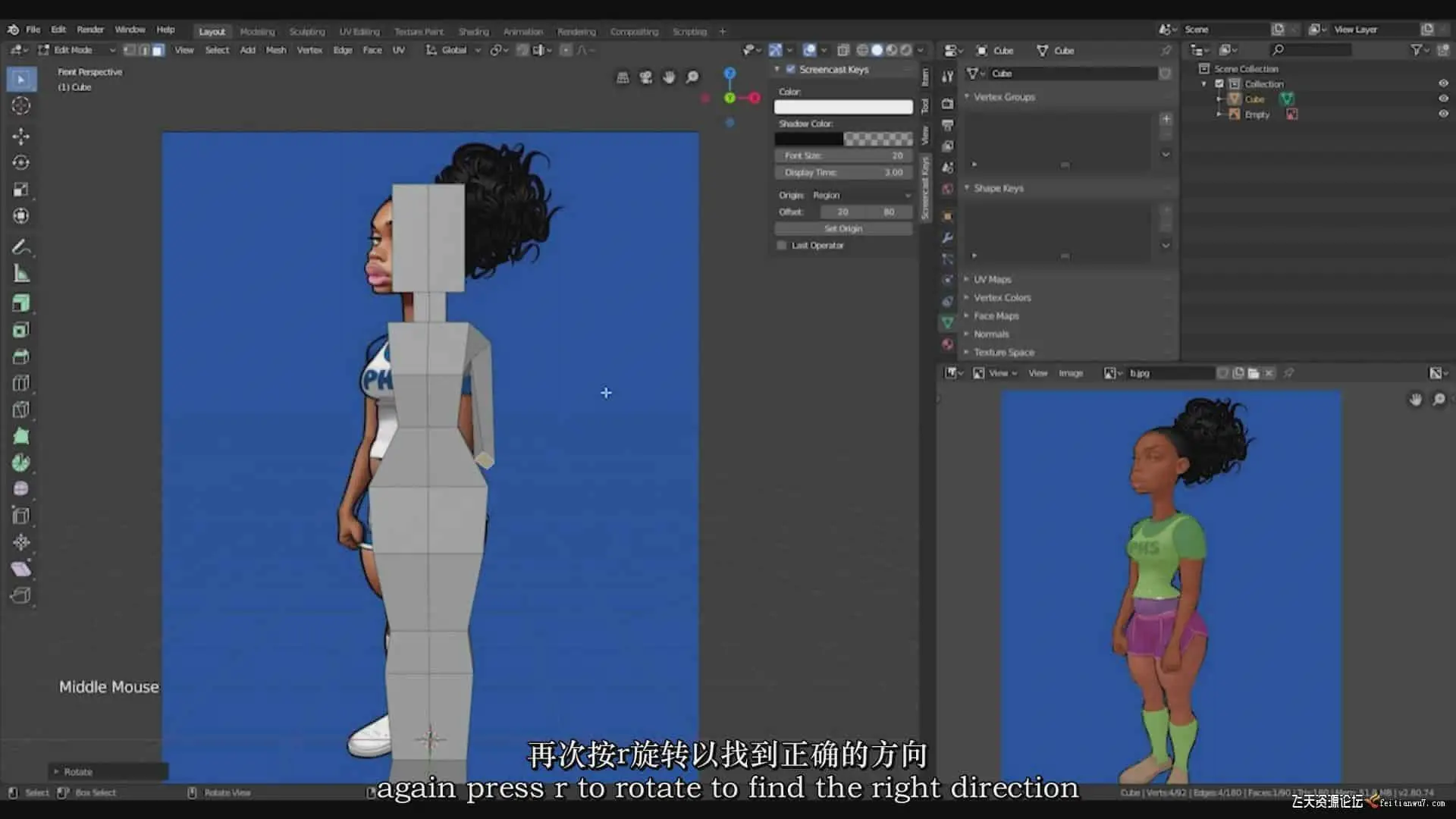The width and height of the screenshot is (1456, 819).
Task: Open the Render menu
Action: pos(90,30)
